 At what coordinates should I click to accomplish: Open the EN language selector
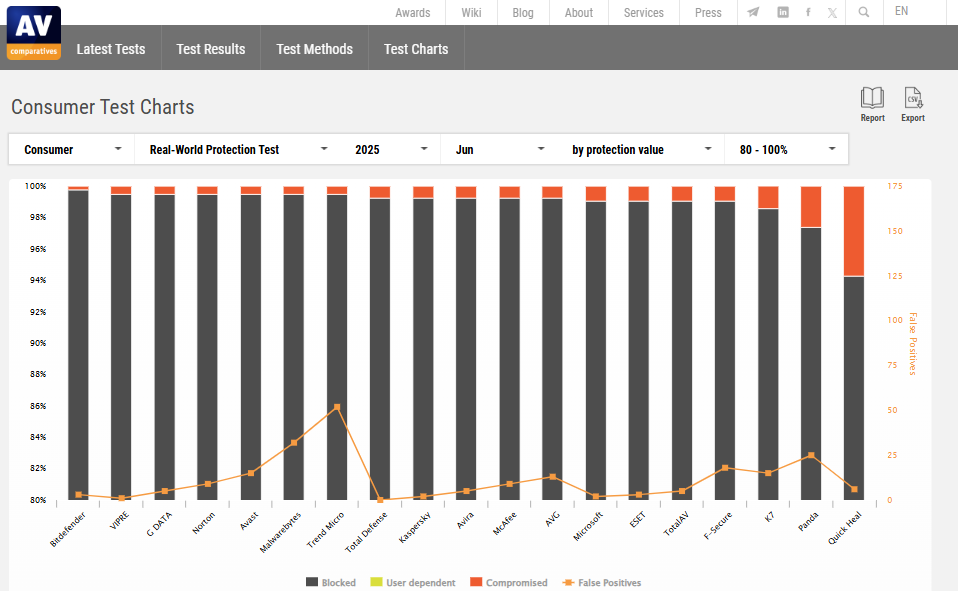[x=901, y=11]
